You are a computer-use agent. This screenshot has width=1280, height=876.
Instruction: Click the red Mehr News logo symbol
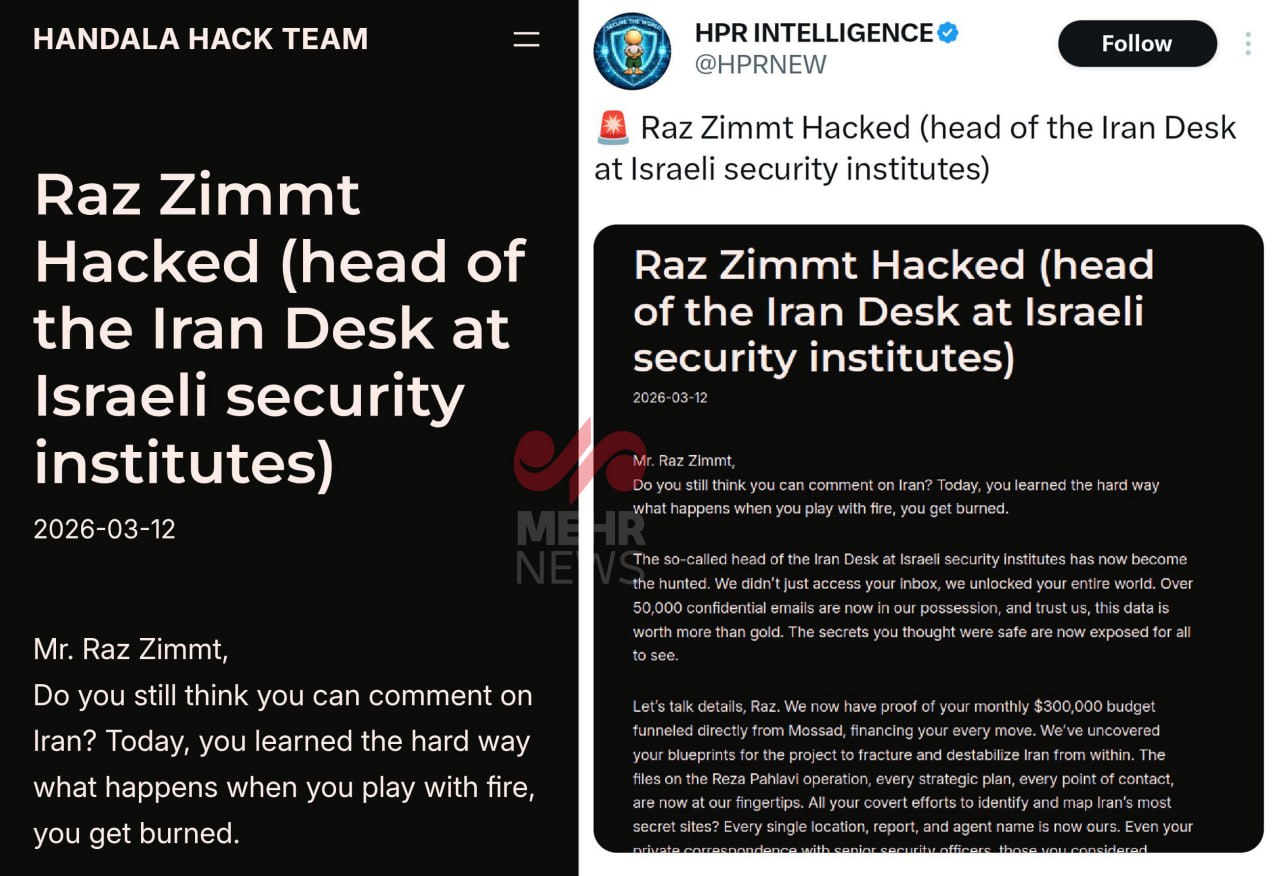580,462
